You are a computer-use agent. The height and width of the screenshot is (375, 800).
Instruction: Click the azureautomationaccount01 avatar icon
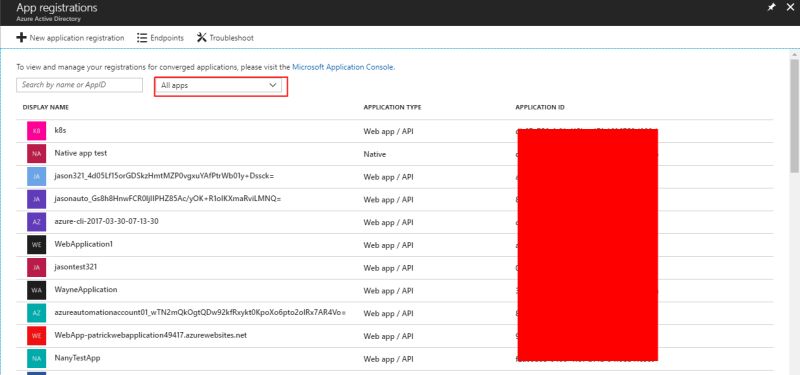[x=36, y=313]
